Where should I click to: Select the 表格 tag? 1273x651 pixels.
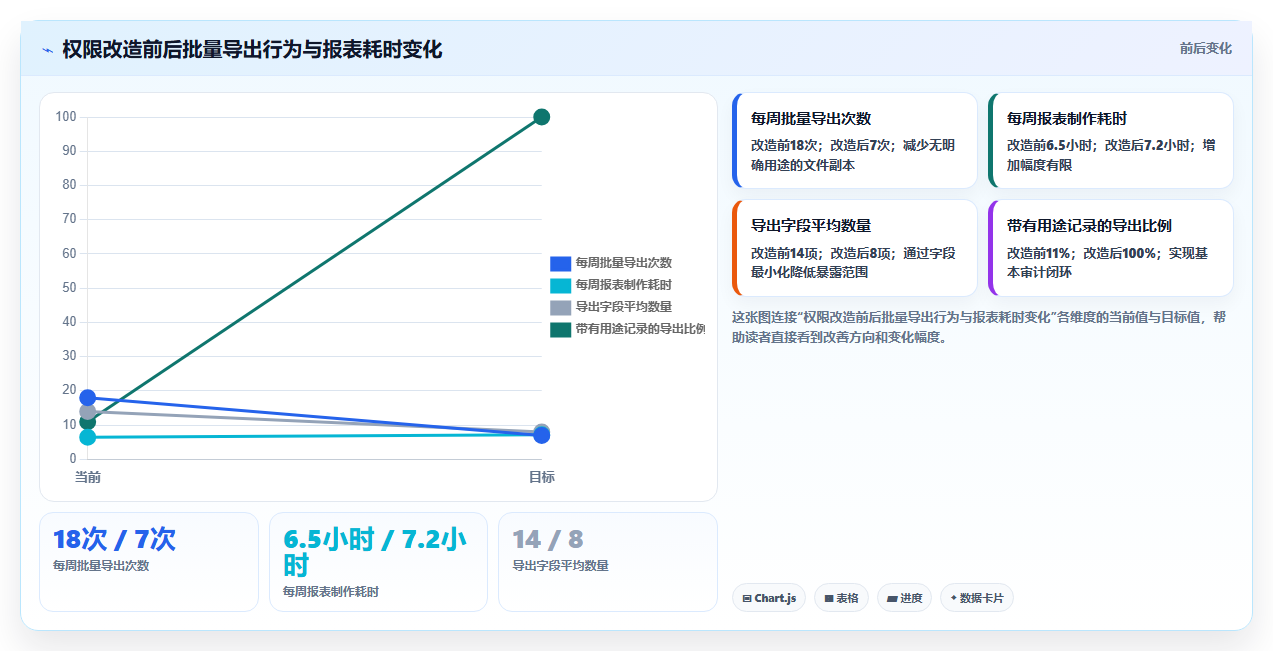click(x=841, y=598)
